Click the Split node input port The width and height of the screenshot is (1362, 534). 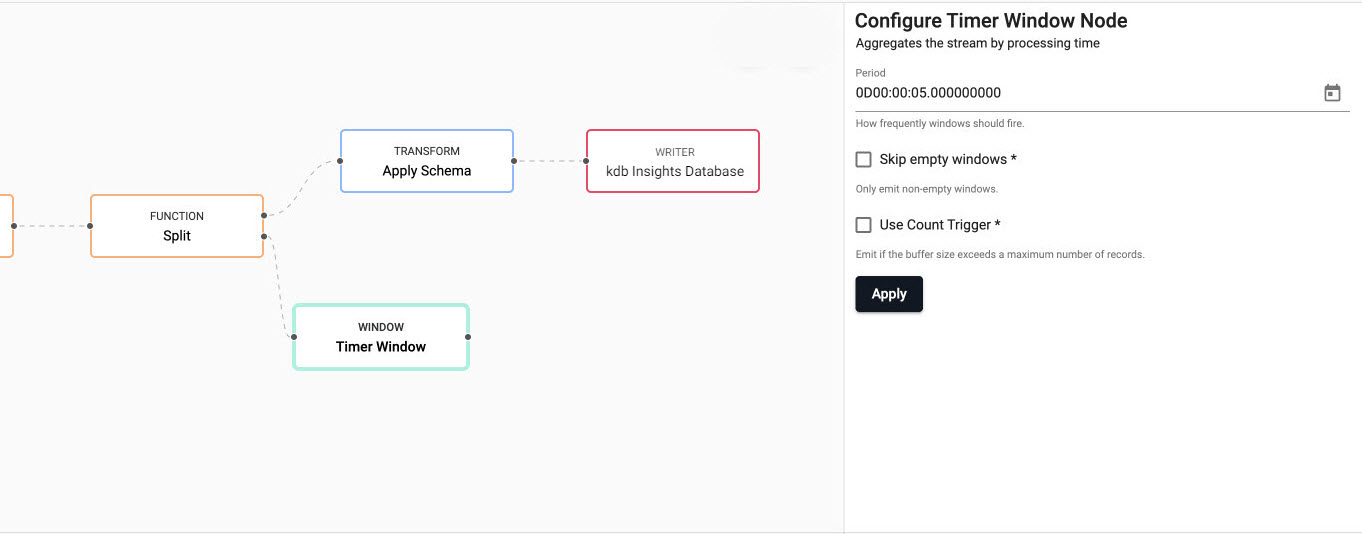point(91,226)
